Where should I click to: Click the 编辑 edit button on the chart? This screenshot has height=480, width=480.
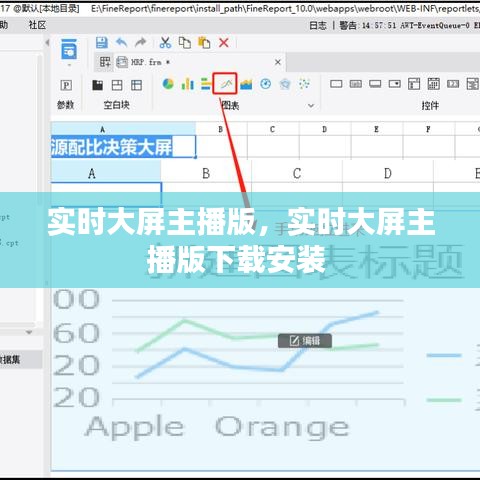point(305,341)
